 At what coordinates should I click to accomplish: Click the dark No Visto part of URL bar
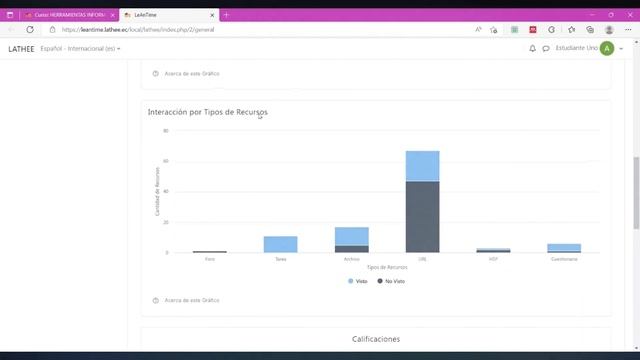pyautogui.click(x=422, y=217)
